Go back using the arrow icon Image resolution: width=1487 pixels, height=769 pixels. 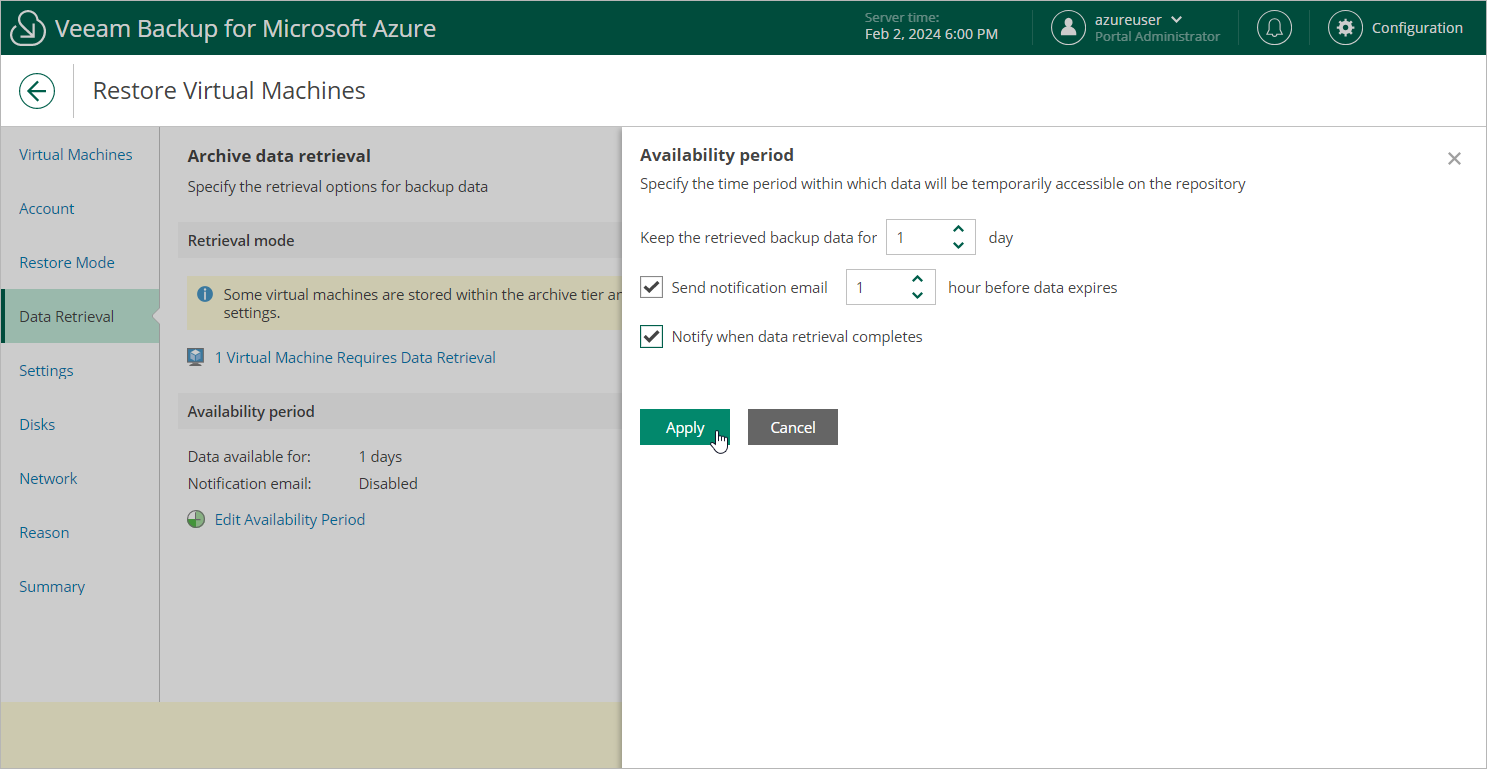click(37, 91)
